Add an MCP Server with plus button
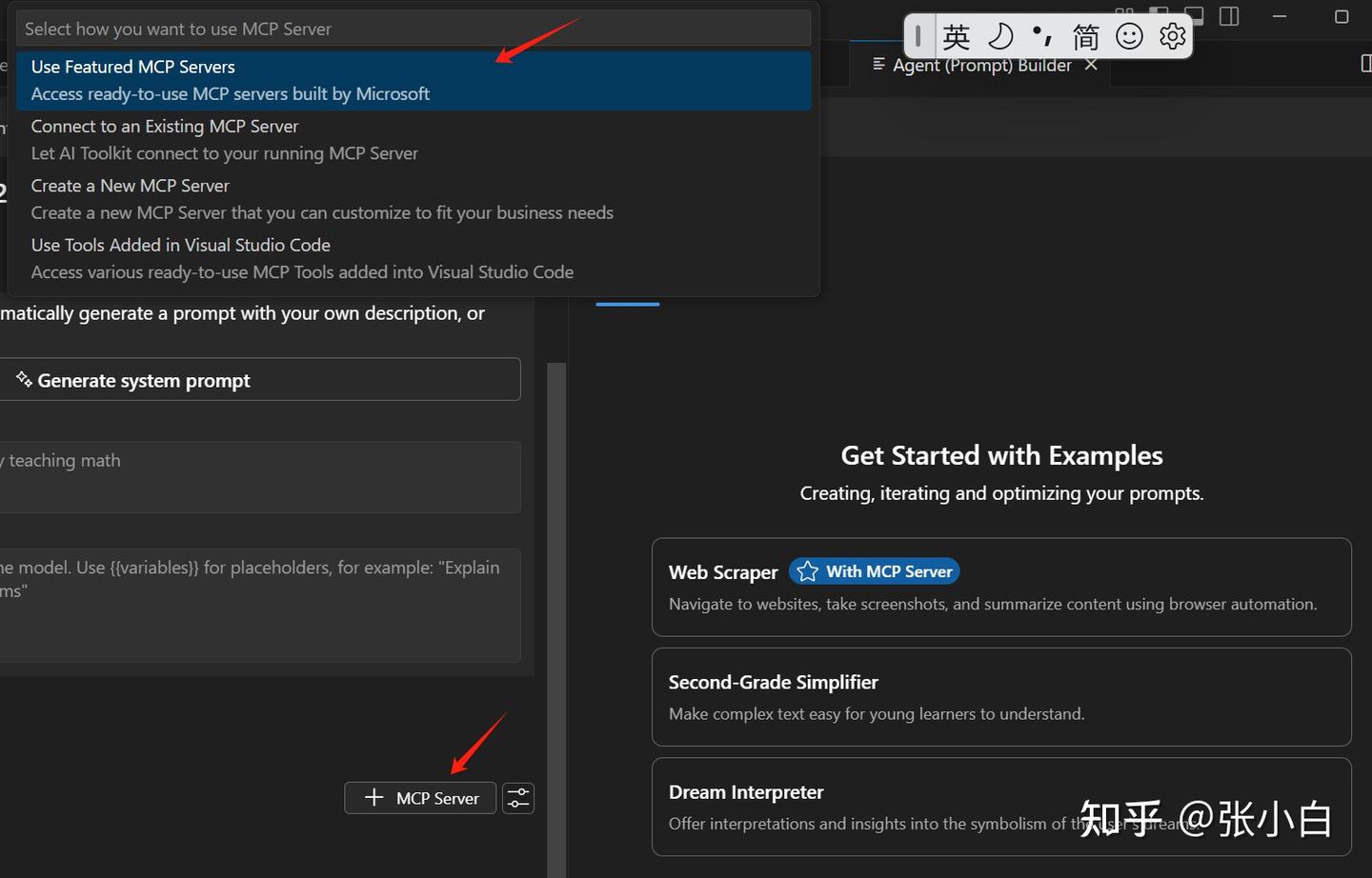1372x878 pixels. 420,798
